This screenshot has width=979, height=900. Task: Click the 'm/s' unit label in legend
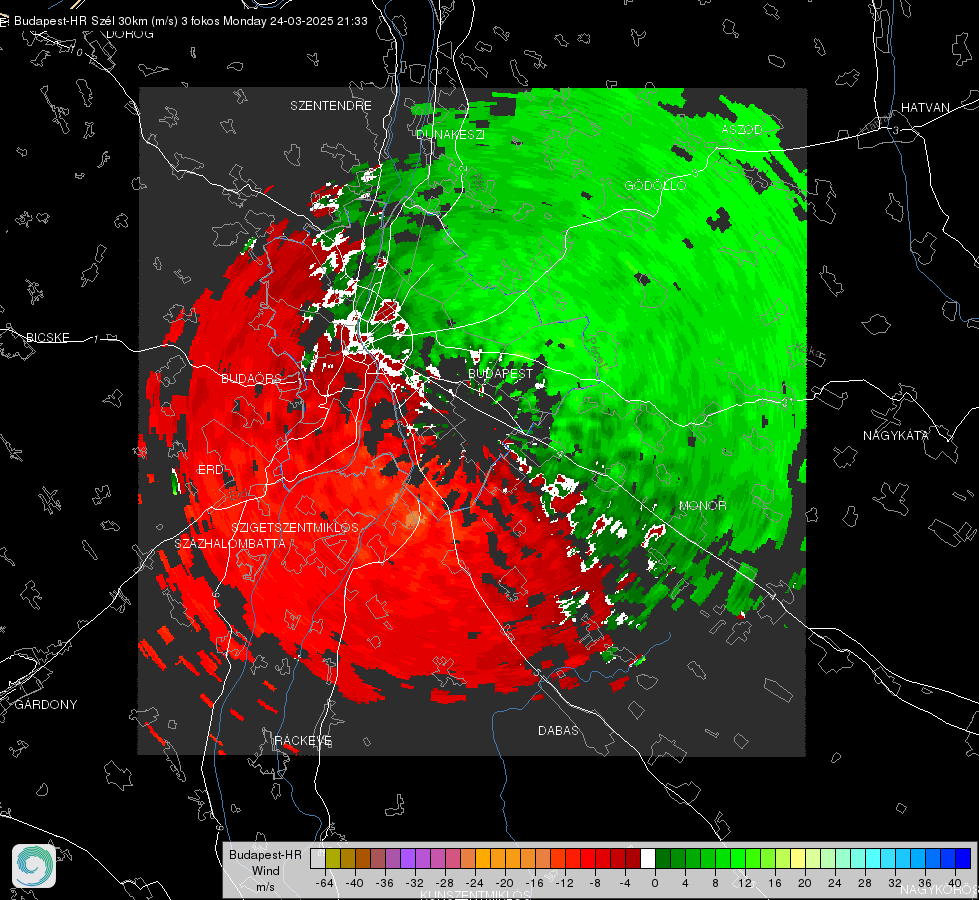265,887
